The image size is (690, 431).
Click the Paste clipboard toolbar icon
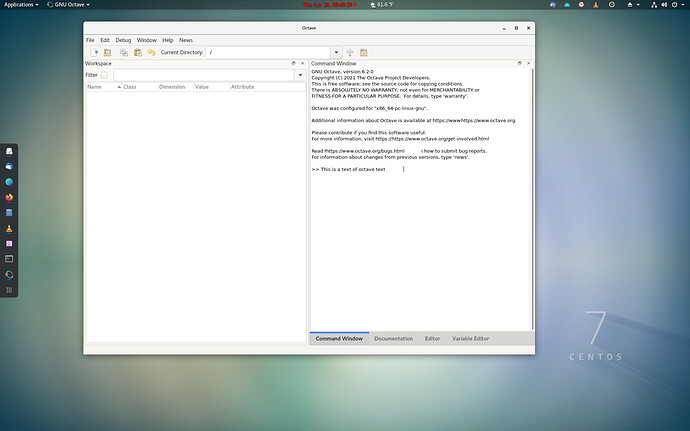tap(138, 52)
